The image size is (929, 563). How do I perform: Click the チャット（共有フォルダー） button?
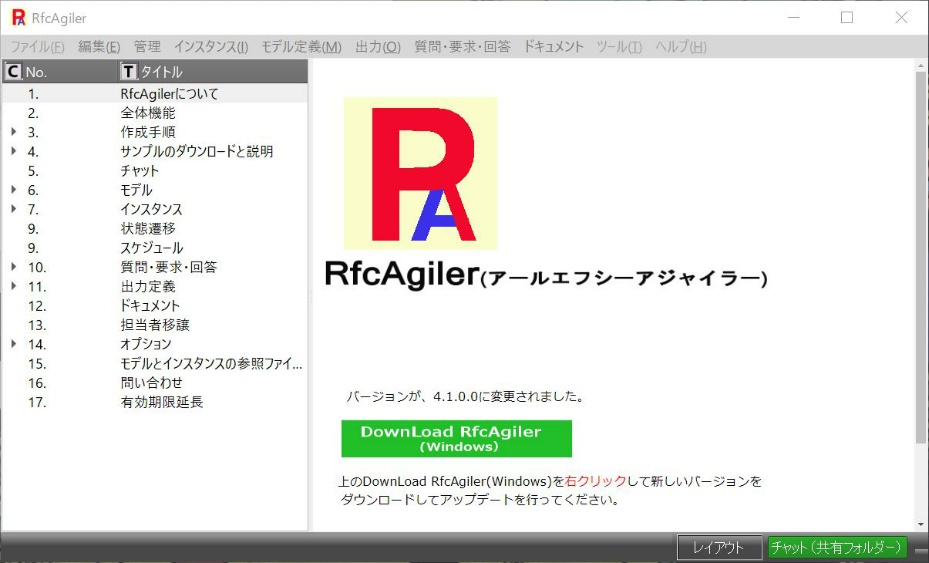click(836, 547)
